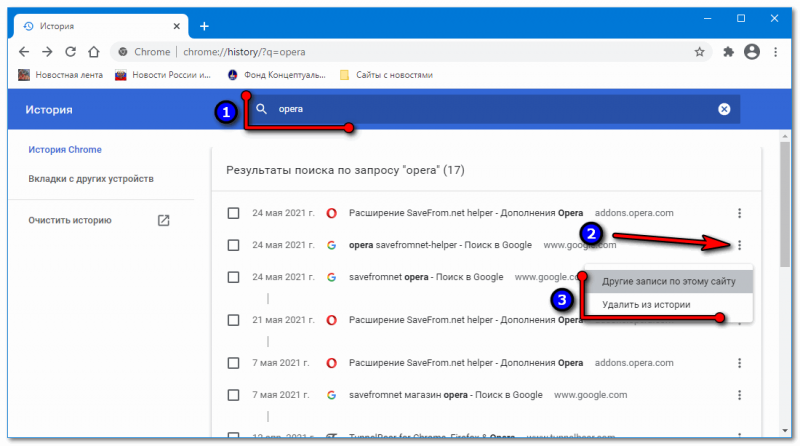Reload the page with refresh icon
Image resolution: width=800 pixels, height=446 pixels.
pyautogui.click(x=70, y=51)
